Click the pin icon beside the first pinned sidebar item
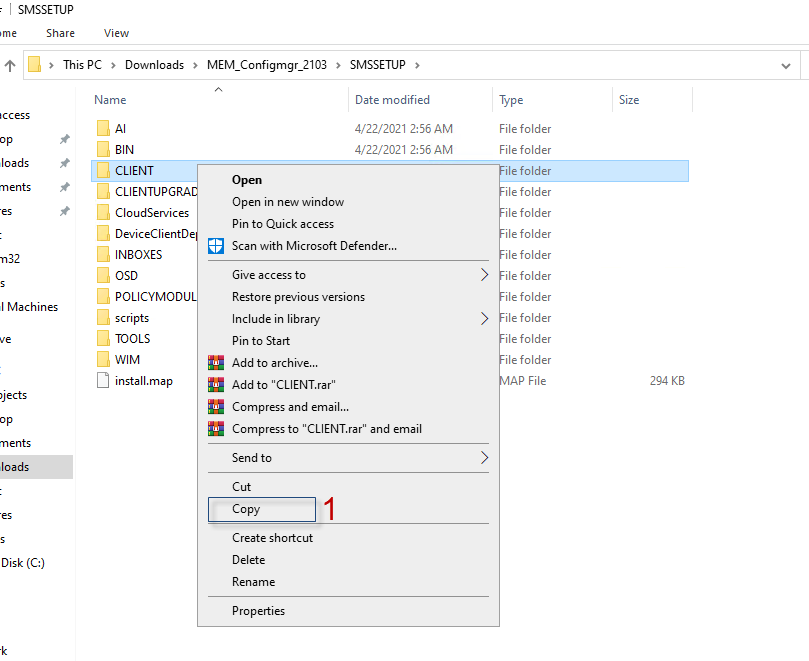Screen dimensions: 809x661 (64, 139)
